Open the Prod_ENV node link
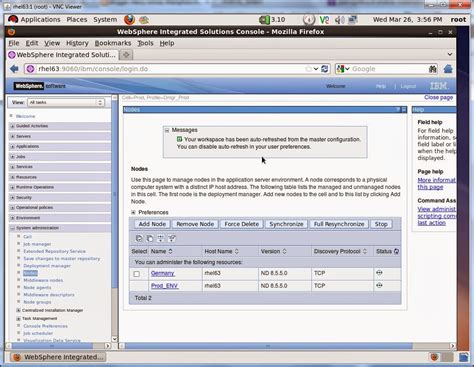This screenshot has height=367, width=474. point(165,286)
